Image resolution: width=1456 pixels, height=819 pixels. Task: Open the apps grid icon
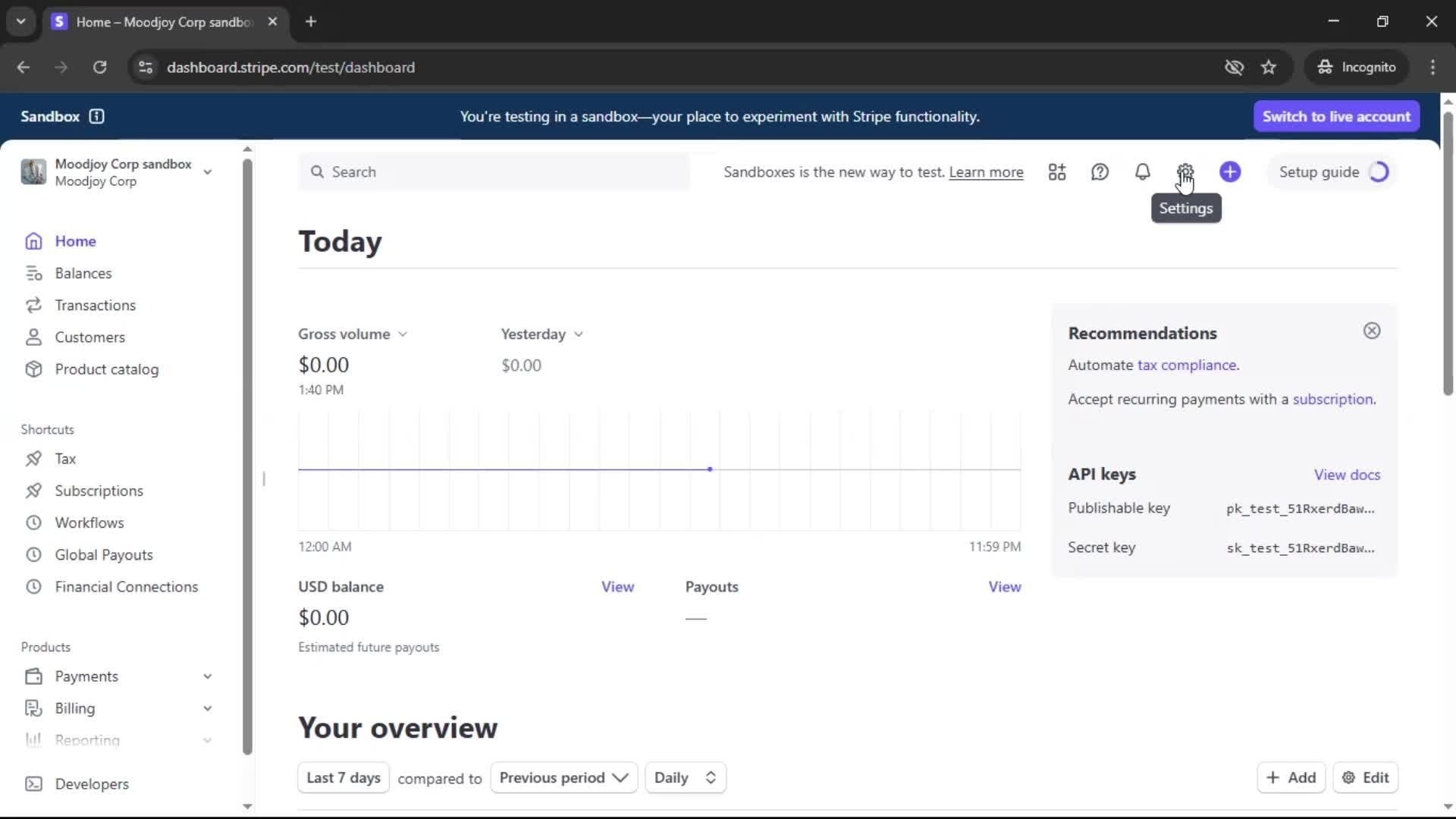pos(1056,172)
